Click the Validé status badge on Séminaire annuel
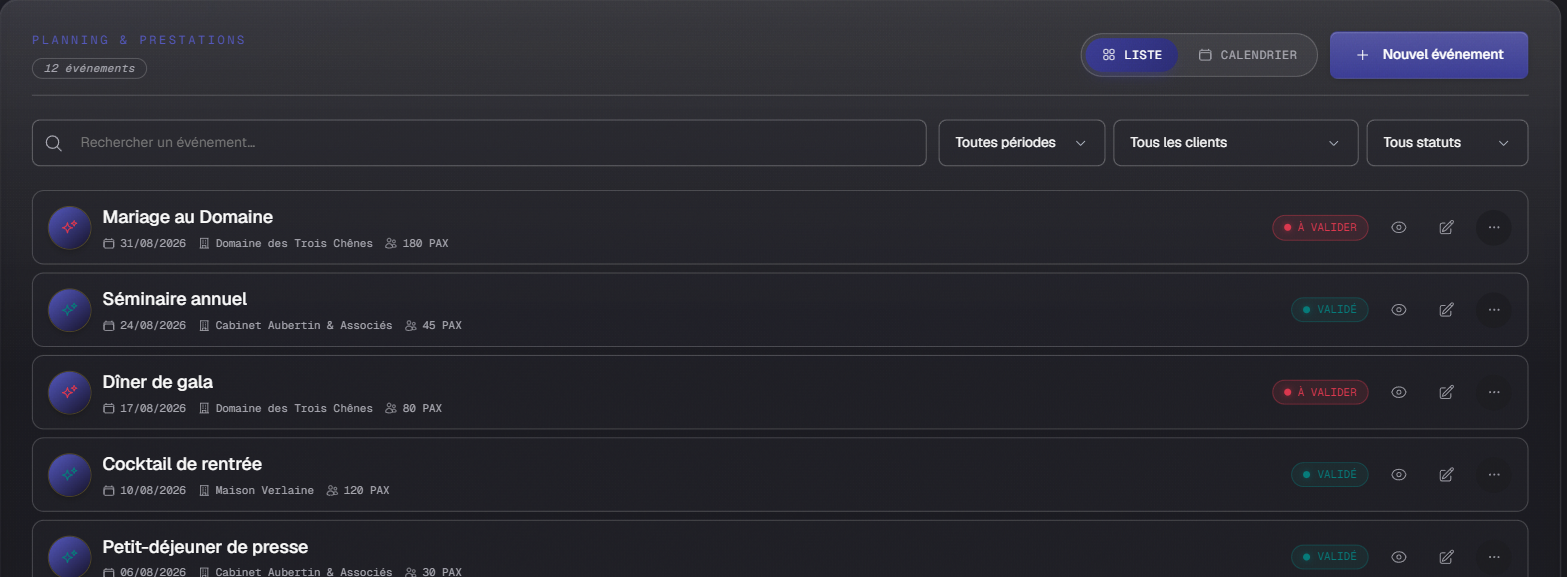 click(1329, 310)
